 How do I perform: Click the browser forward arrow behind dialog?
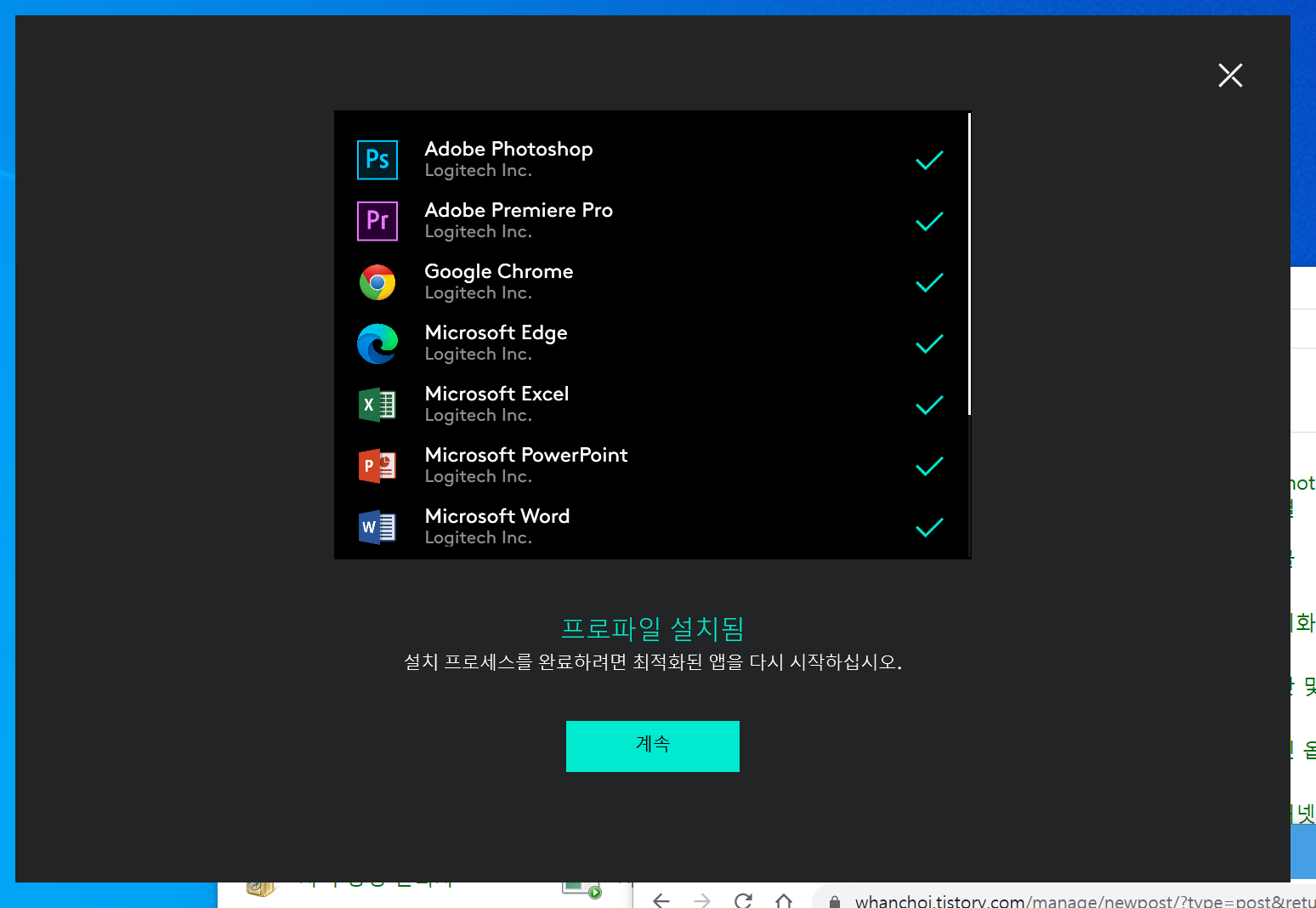pos(701,899)
